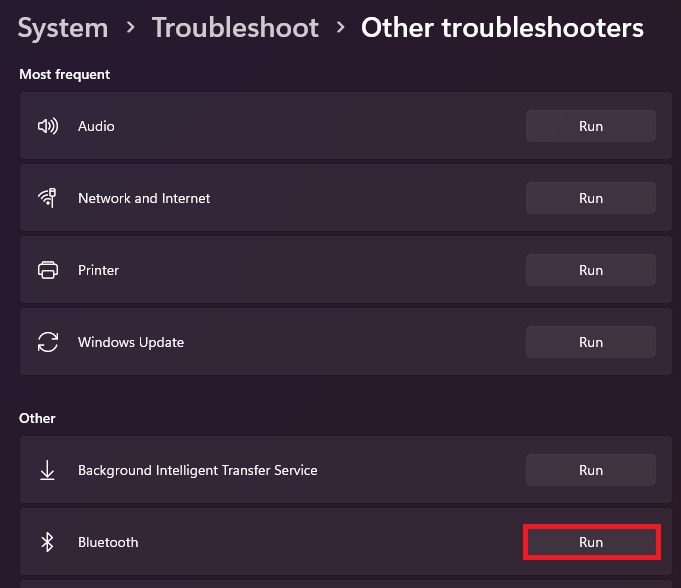Click the Bluetooth symbol icon

[47, 542]
